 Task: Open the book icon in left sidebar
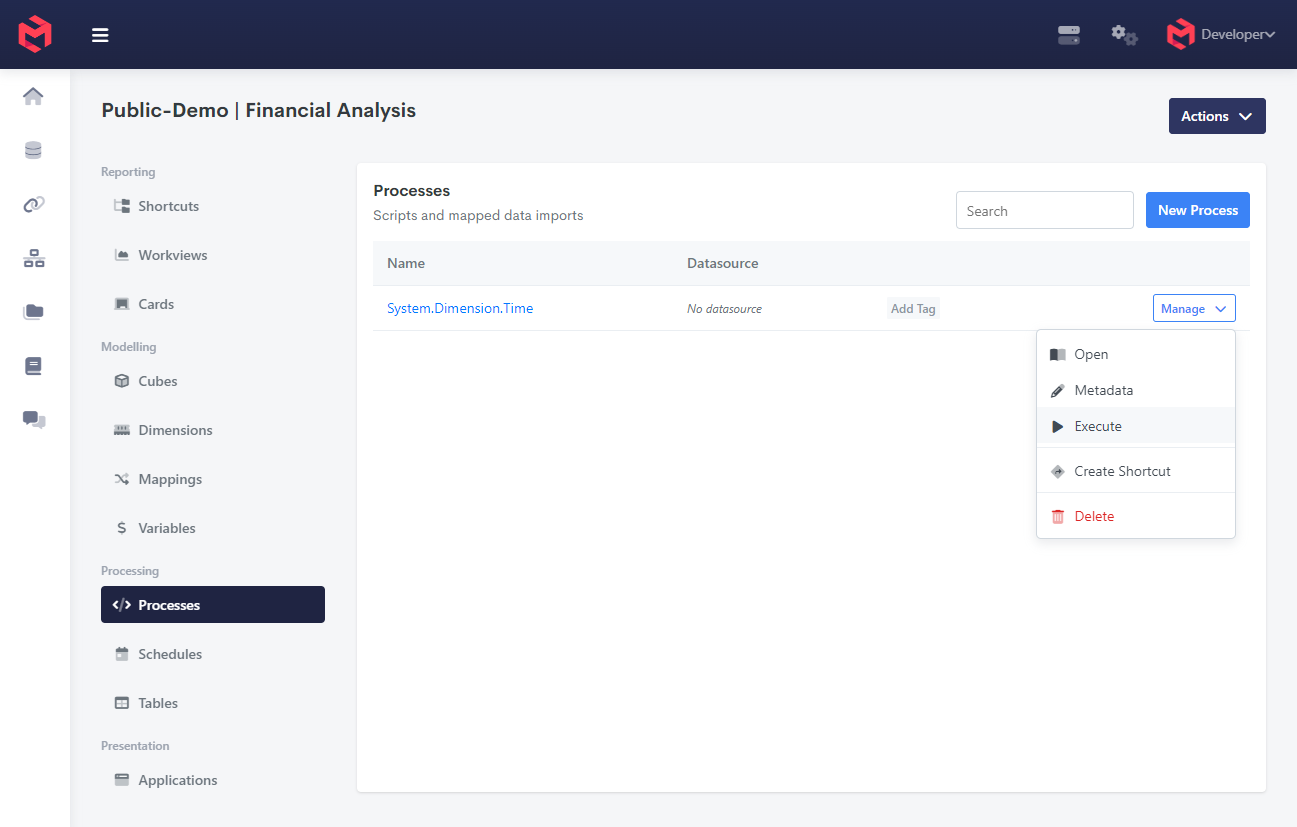pyautogui.click(x=34, y=366)
